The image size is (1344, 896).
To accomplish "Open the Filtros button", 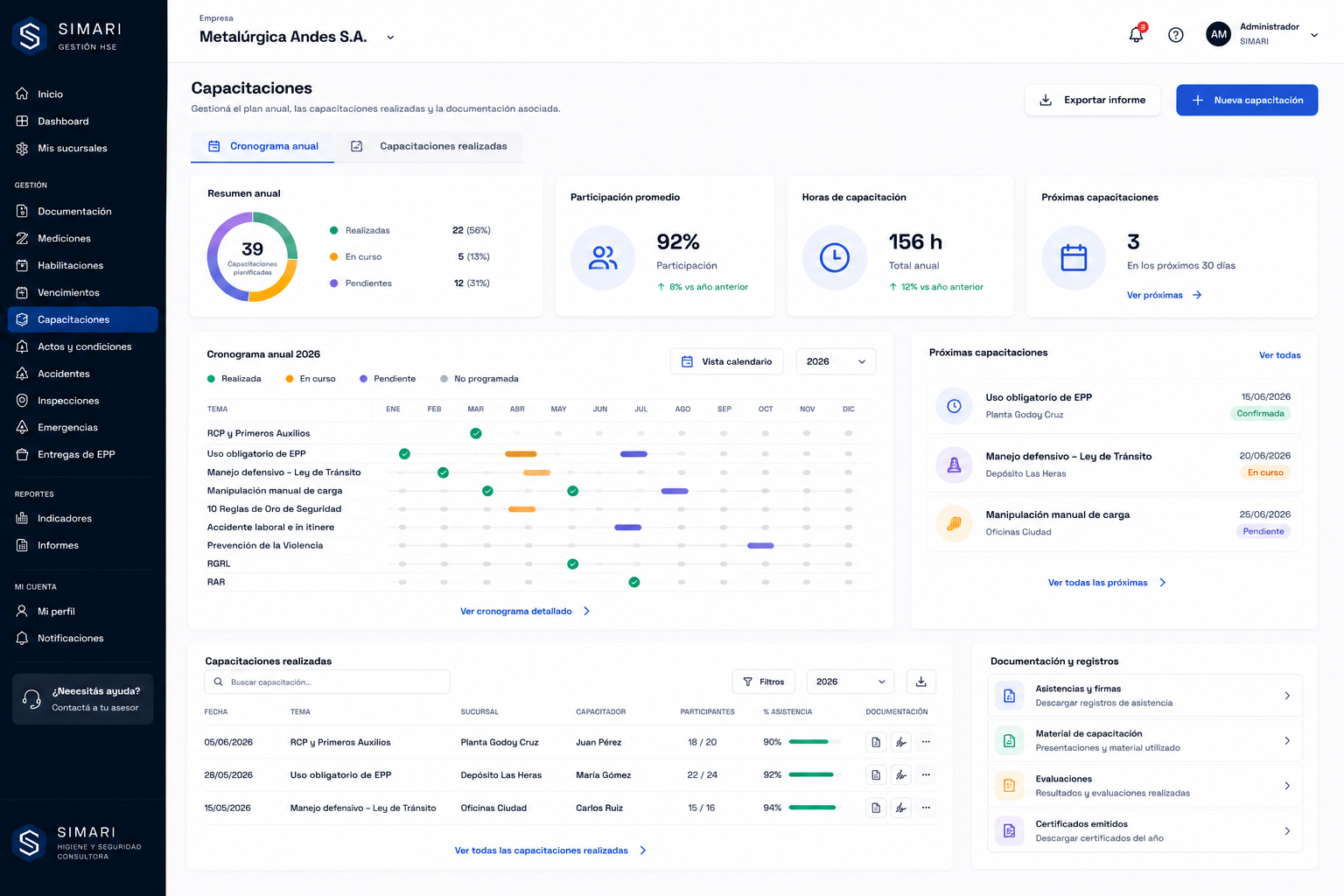I will coord(763,682).
